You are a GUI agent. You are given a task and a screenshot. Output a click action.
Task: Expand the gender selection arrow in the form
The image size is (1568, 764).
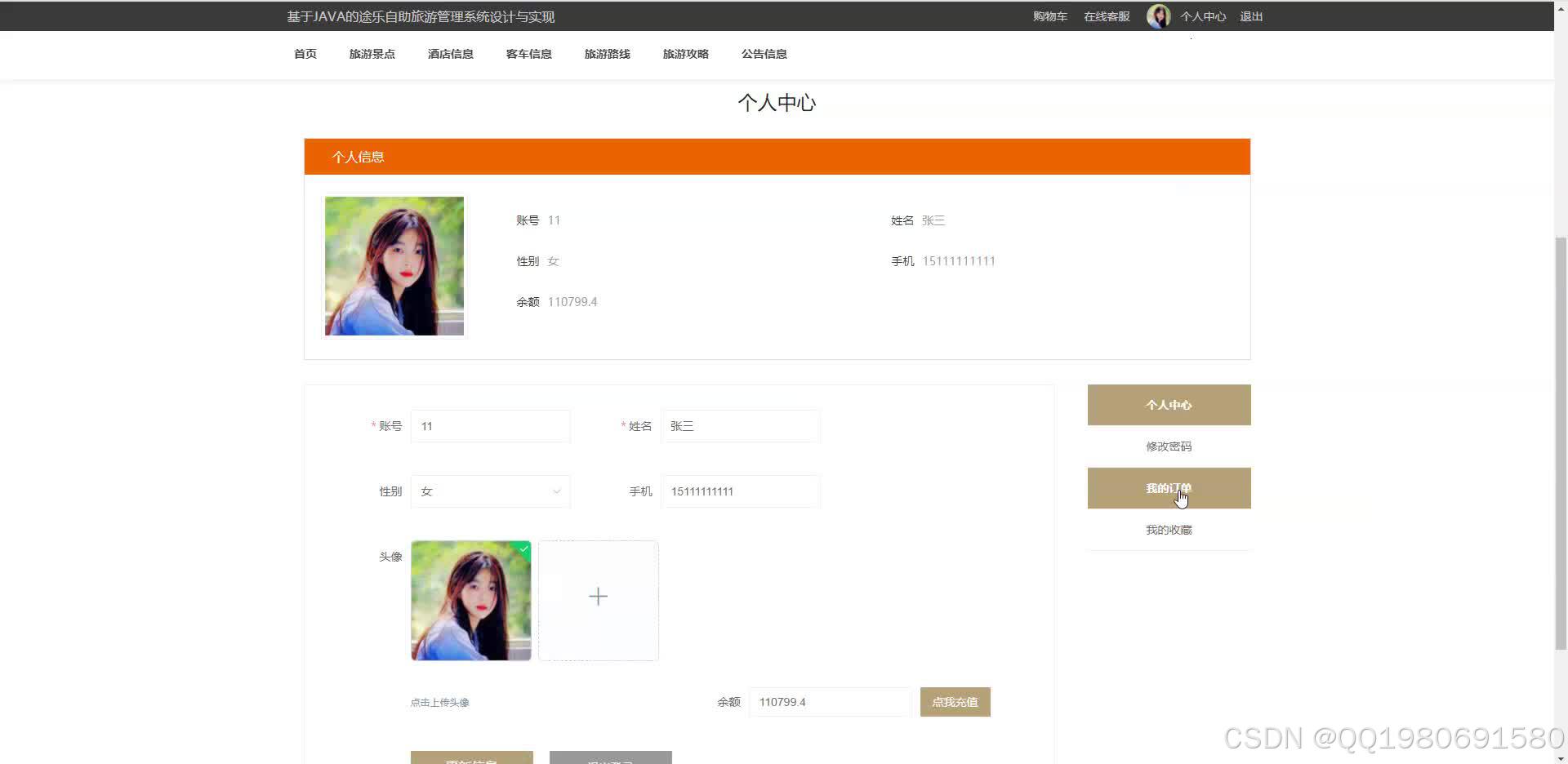556,491
